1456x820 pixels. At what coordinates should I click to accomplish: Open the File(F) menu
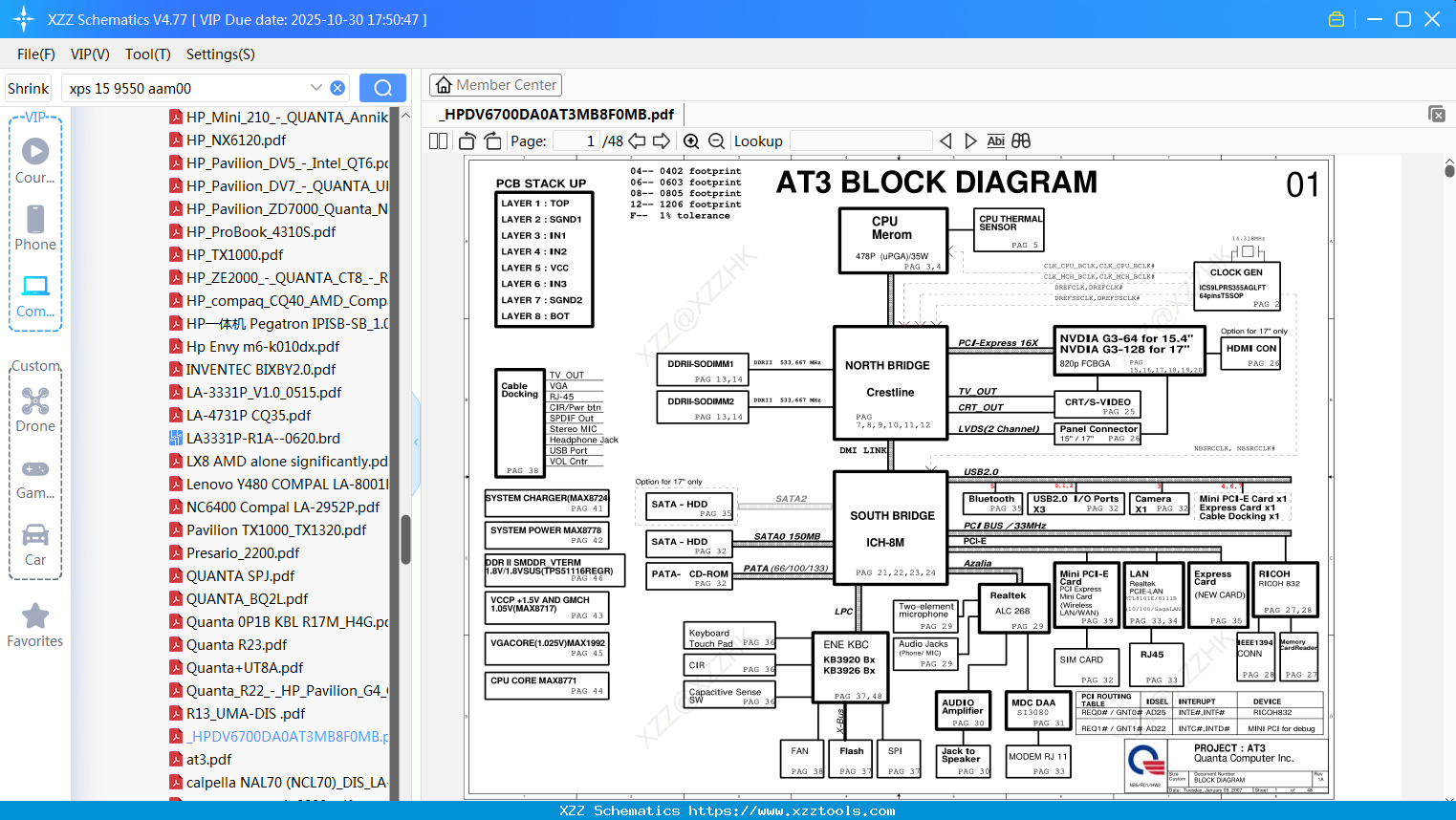(x=36, y=54)
